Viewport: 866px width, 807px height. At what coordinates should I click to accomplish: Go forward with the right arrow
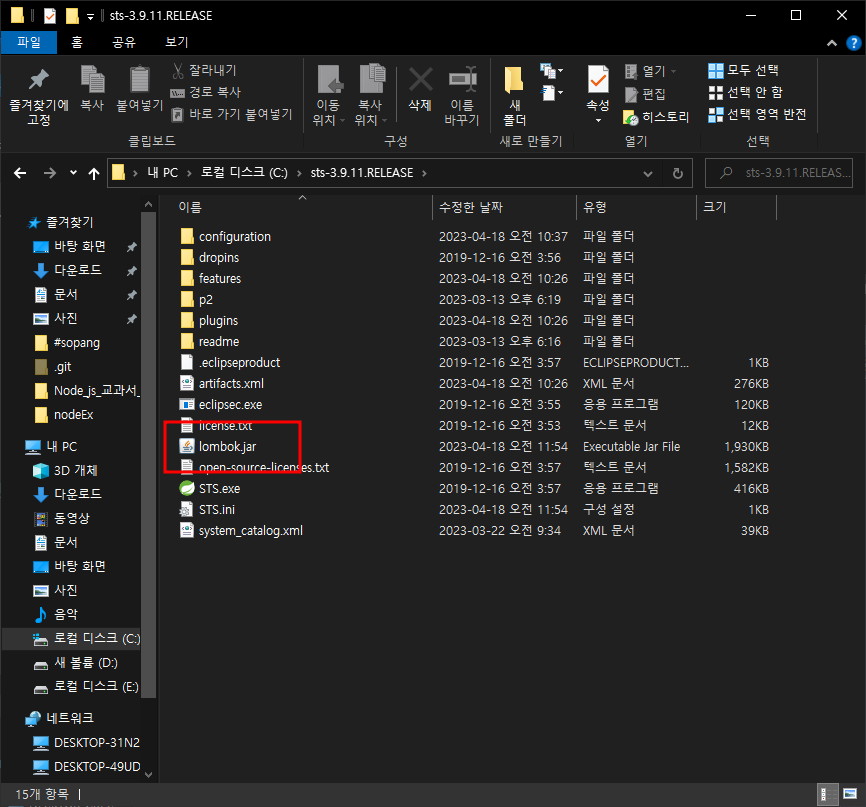[x=50, y=173]
